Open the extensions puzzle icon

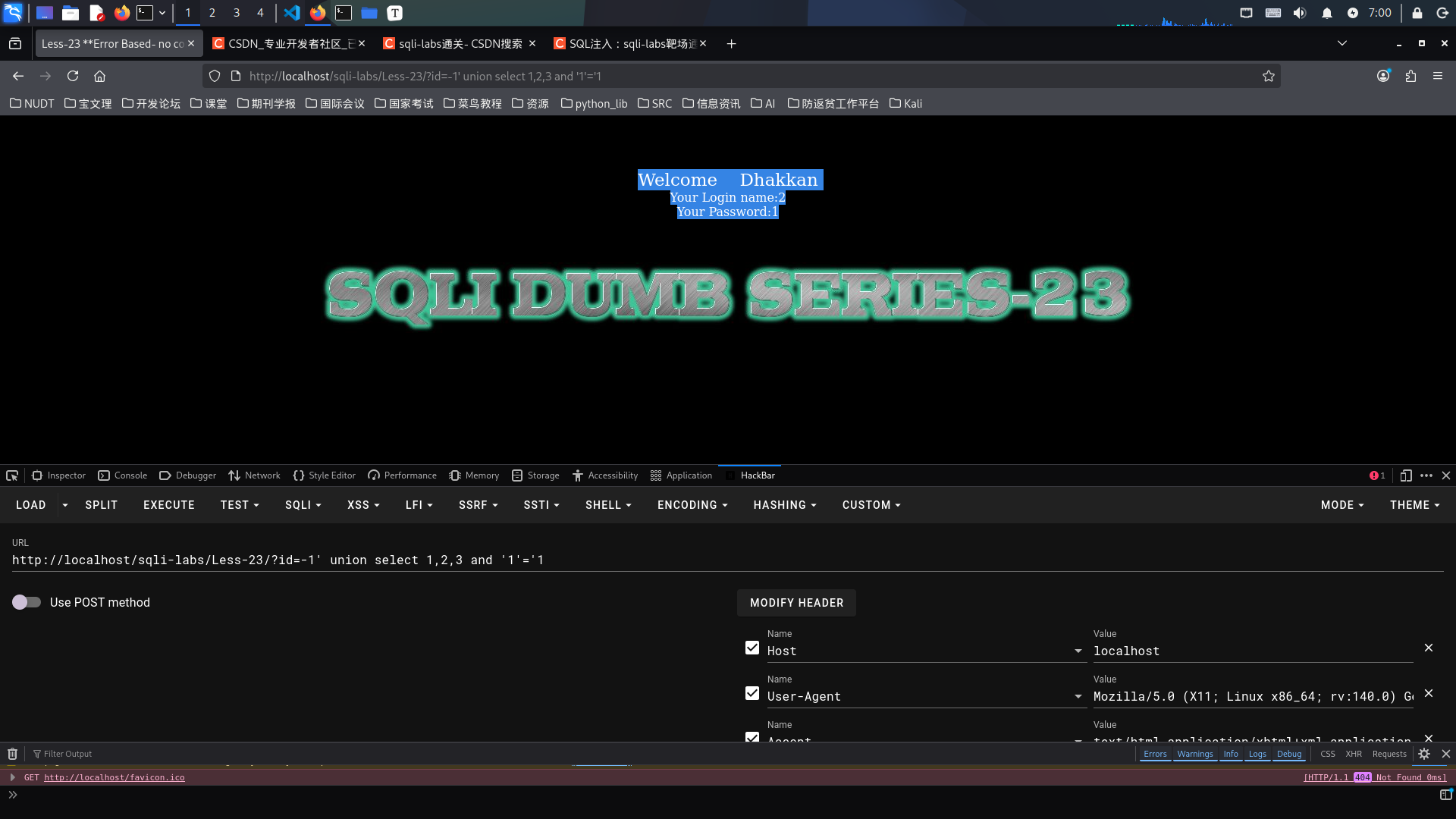pos(1410,76)
